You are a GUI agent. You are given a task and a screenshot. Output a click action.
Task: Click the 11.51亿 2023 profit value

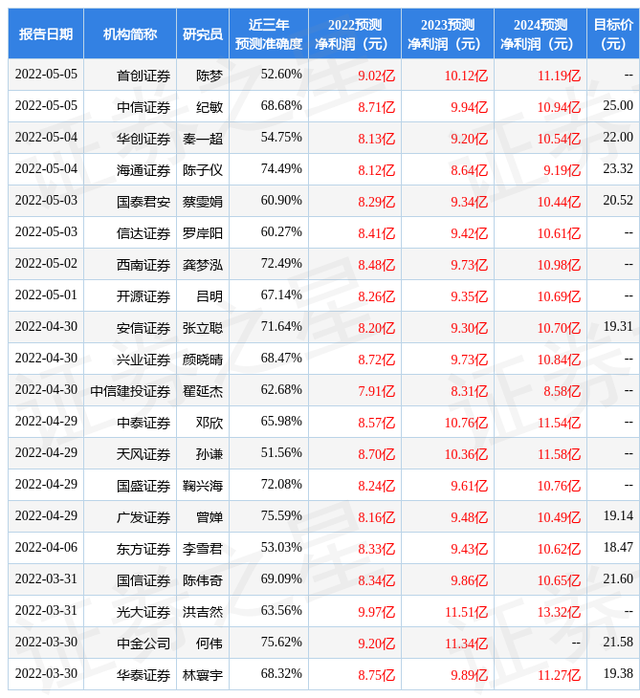(466, 612)
